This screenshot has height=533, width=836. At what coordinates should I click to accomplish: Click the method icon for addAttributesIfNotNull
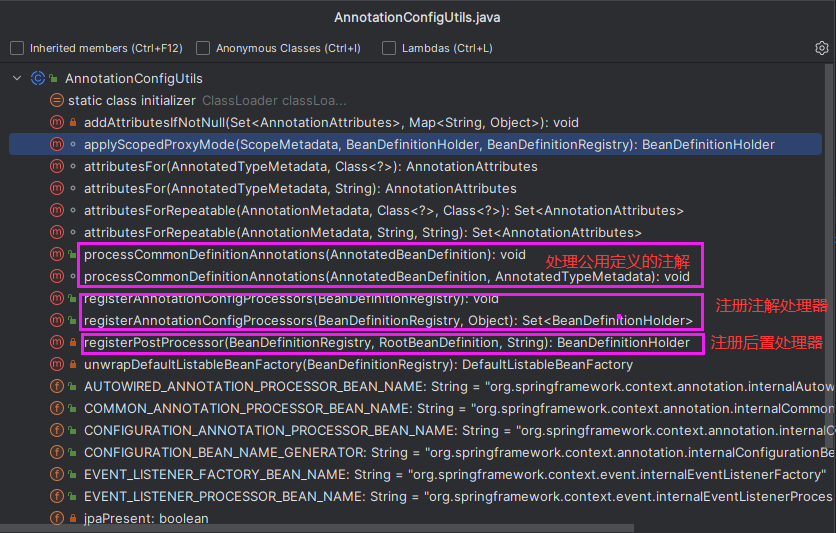pos(57,122)
